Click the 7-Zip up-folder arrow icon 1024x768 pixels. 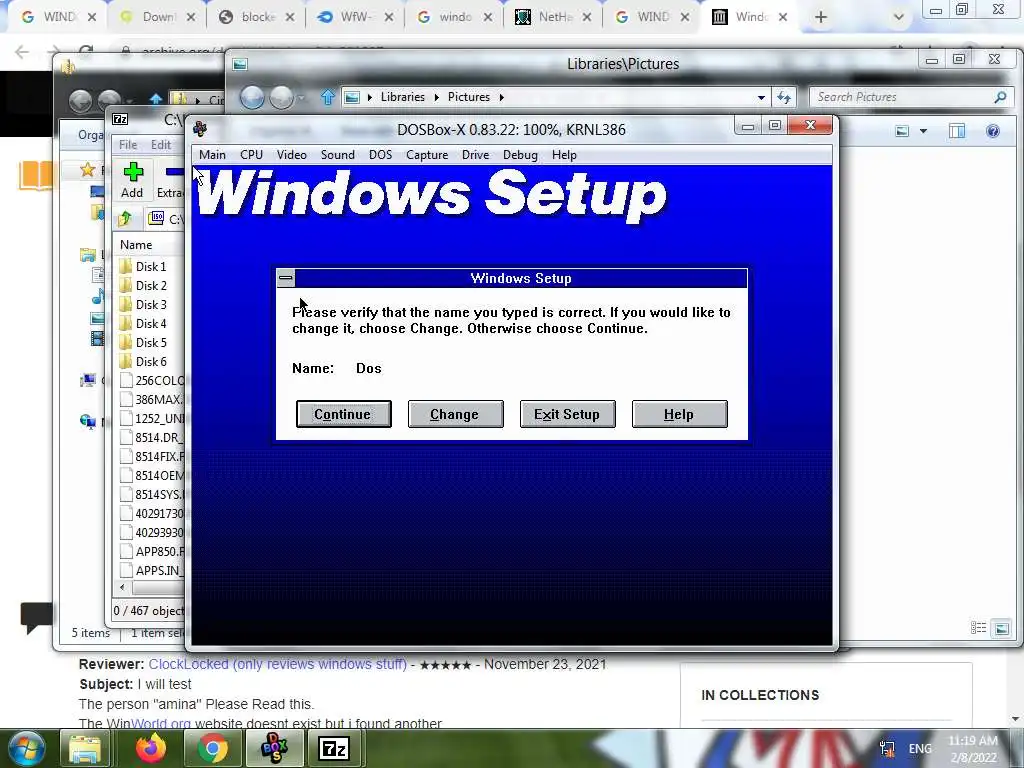(125, 219)
